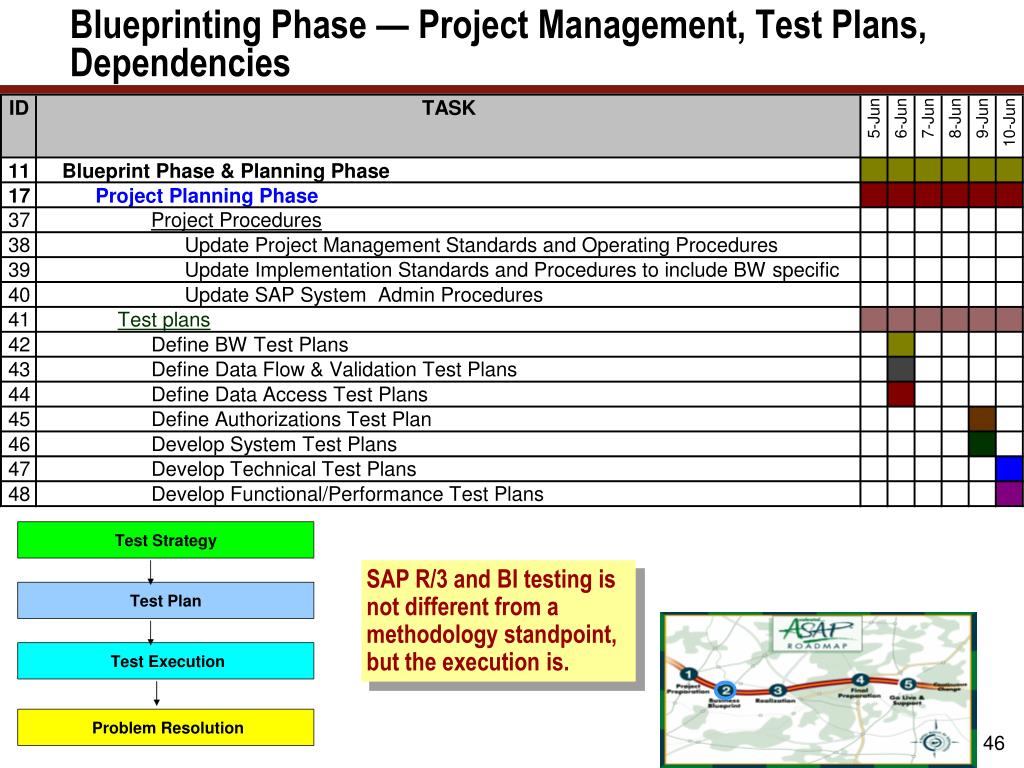1024x768 pixels.
Task: Select Update Implementation Standards and Procedures task
Action: 512,270
